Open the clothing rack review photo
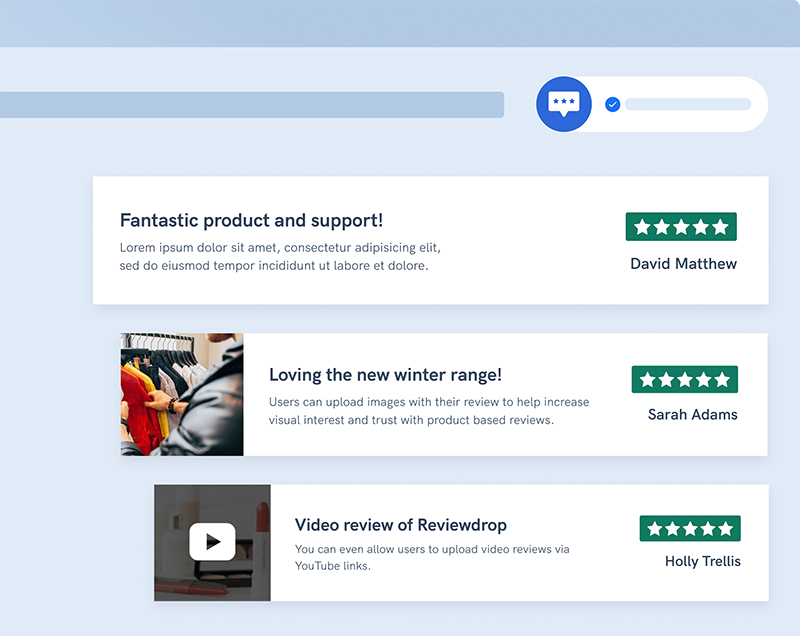The image size is (800, 636). pyautogui.click(x=182, y=394)
